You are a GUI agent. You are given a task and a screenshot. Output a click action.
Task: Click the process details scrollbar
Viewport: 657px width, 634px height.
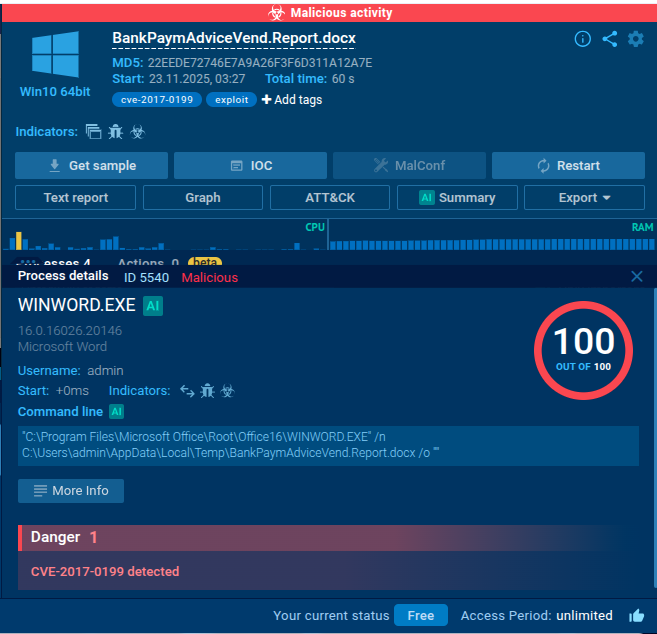coord(655,438)
